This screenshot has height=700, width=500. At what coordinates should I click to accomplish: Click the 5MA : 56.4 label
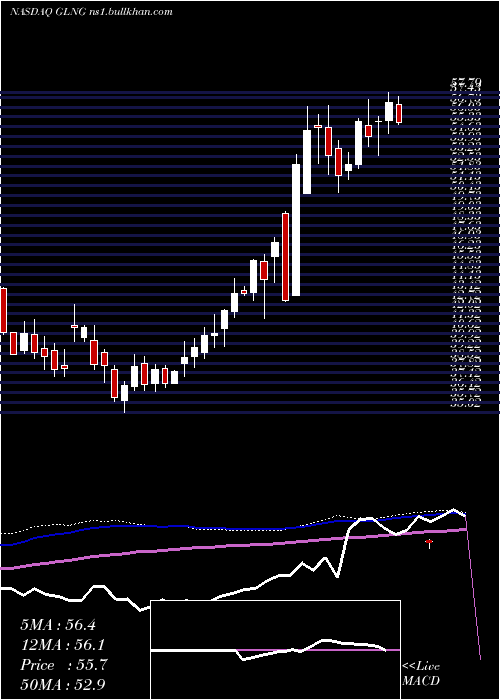58,625
